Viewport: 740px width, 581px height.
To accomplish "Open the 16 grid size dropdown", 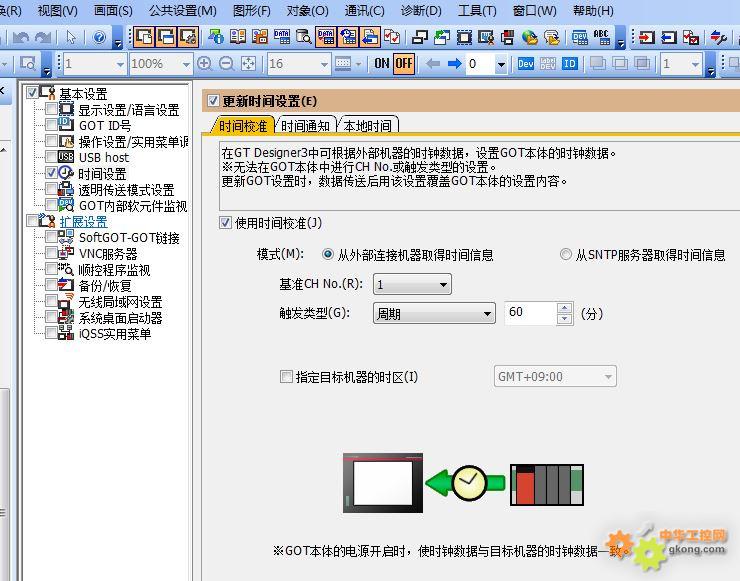I will (298, 63).
